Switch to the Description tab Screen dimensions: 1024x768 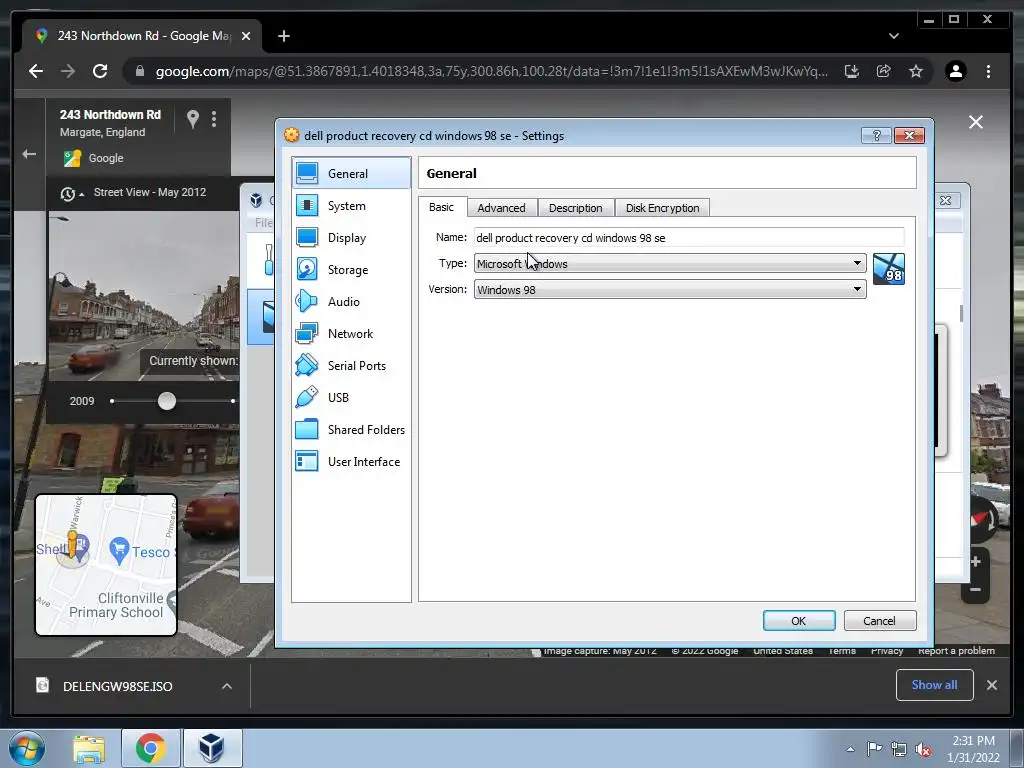point(575,208)
